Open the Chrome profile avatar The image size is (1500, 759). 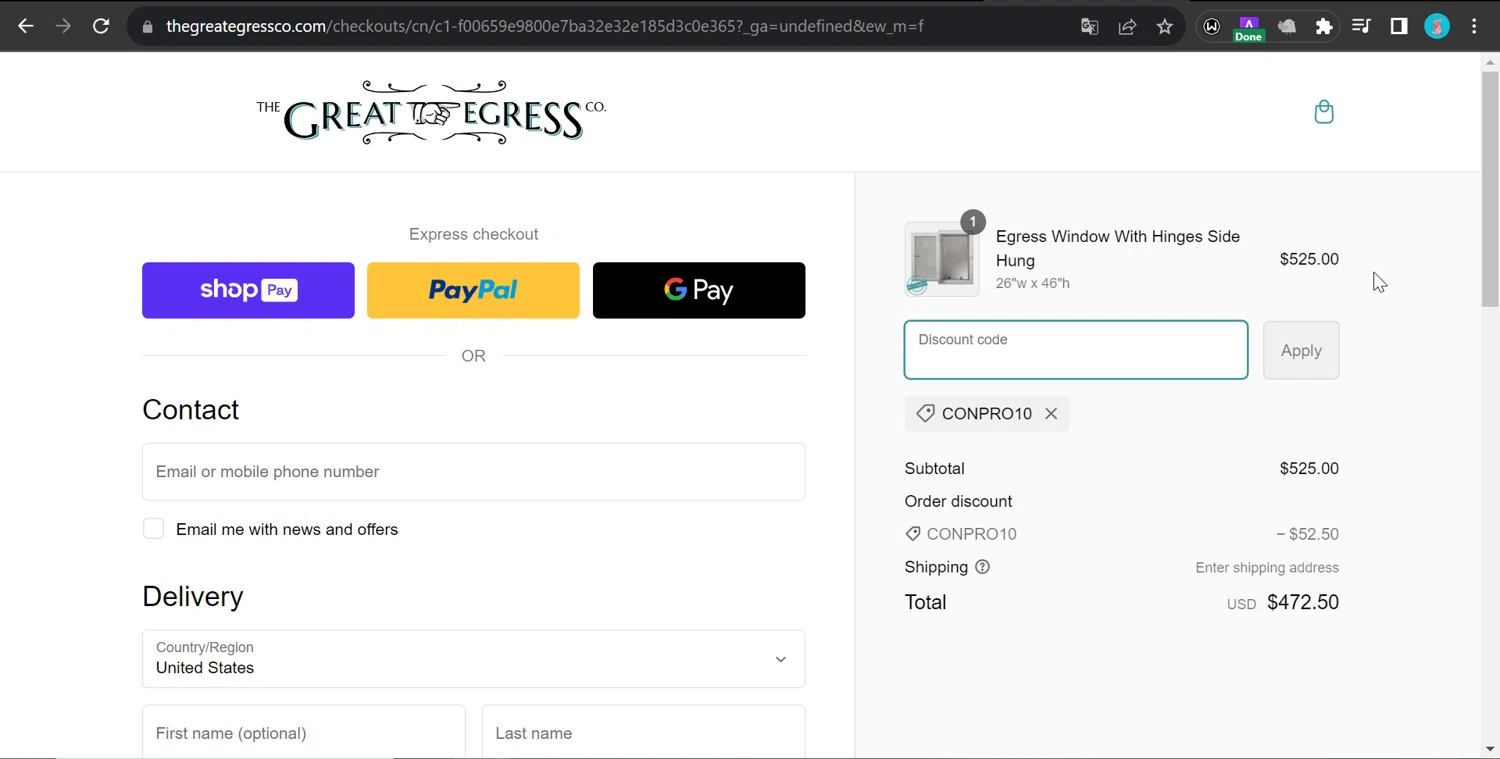click(1437, 27)
